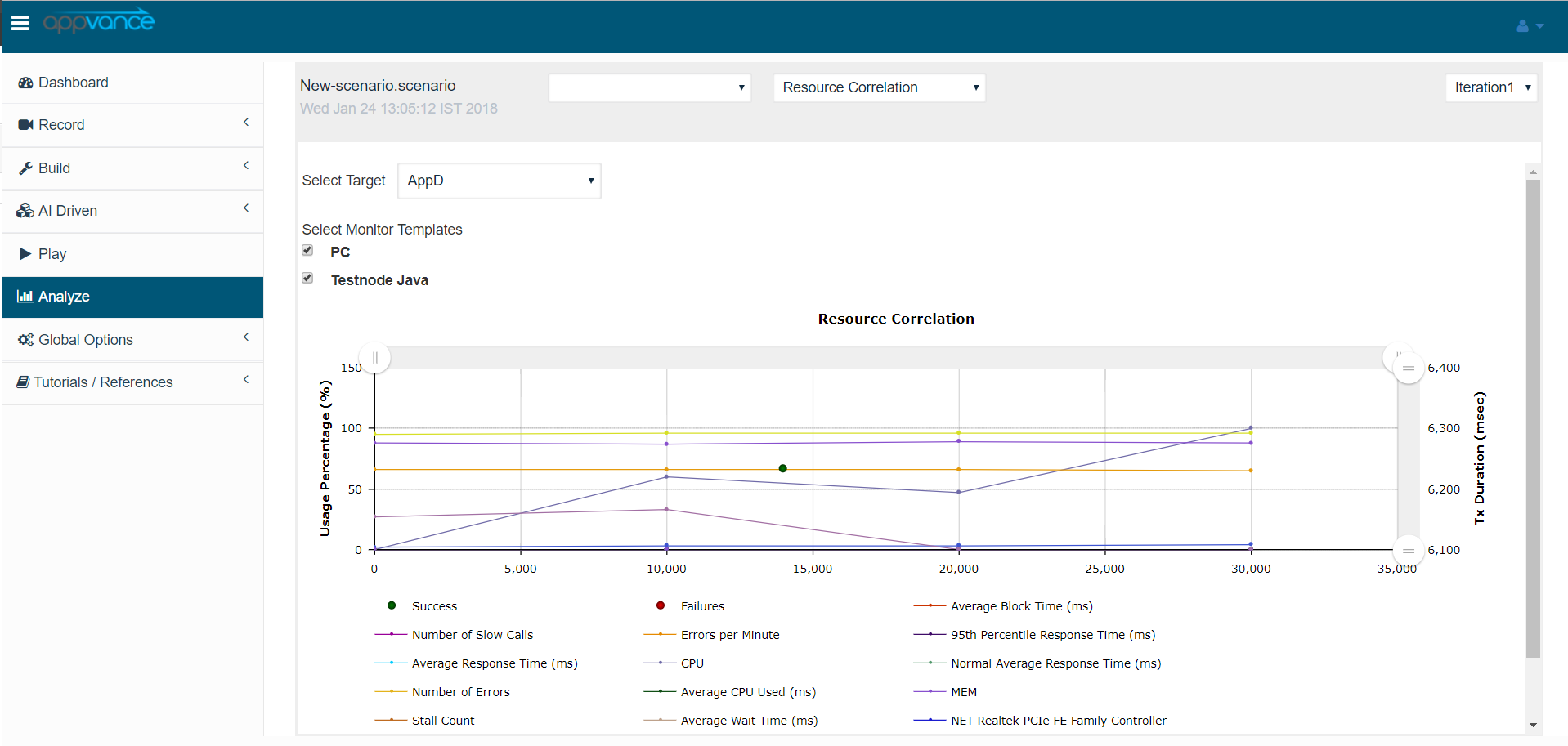Click the appvance logo
Image resolution: width=1568 pixels, height=746 pixels.
click(x=98, y=21)
